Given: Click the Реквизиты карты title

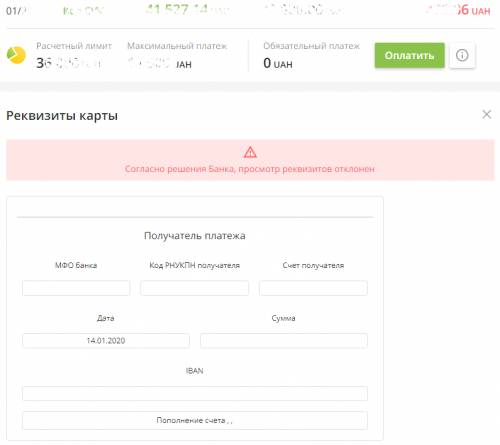Looking at the screenshot, I should pos(62,116).
